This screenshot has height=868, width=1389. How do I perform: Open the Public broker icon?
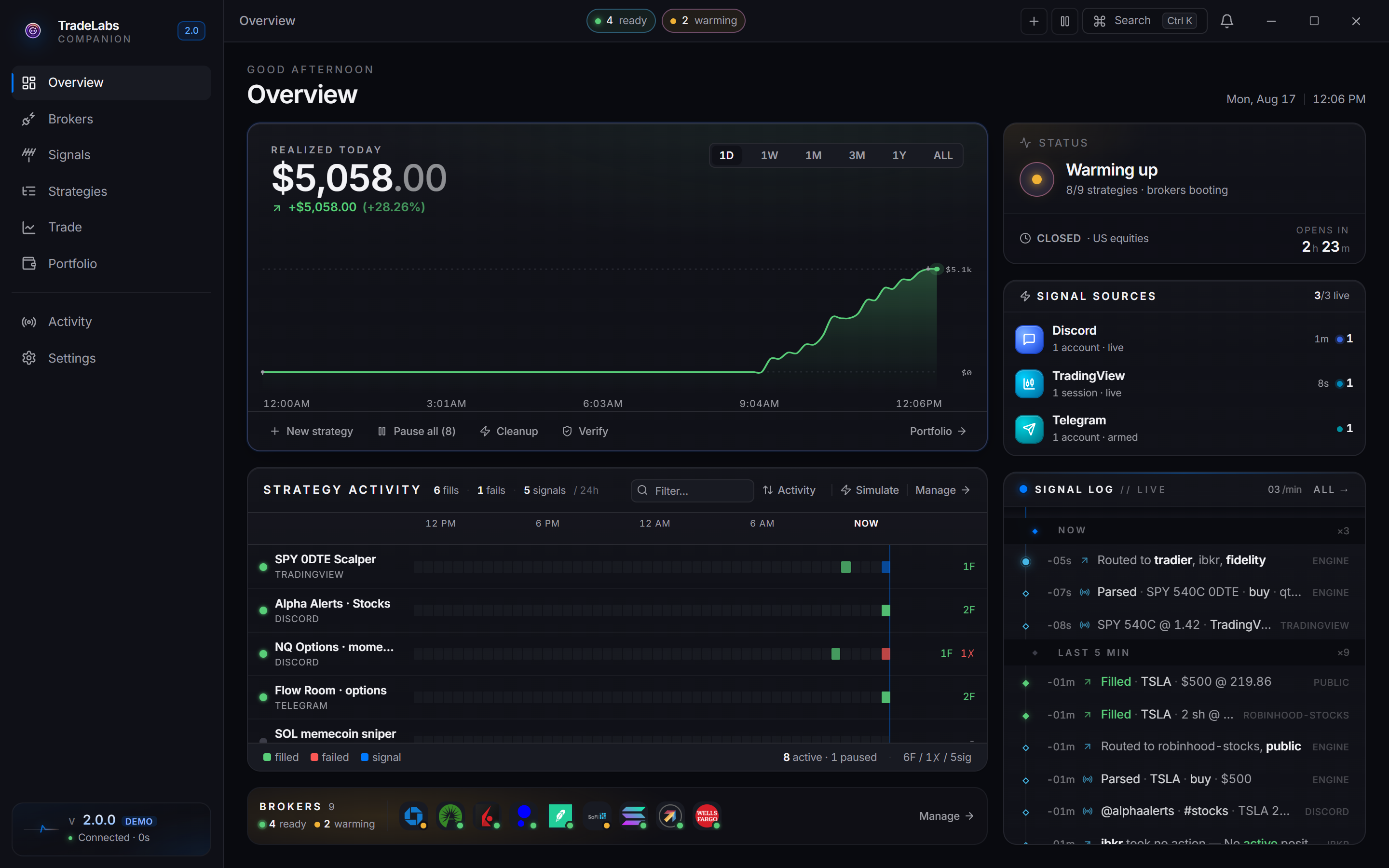pyautogui.click(x=524, y=816)
